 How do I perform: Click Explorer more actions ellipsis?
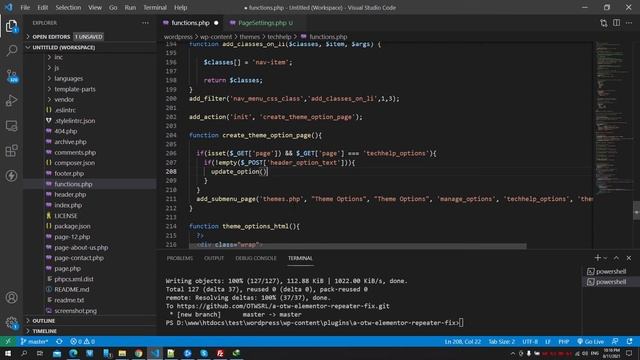point(145,23)
